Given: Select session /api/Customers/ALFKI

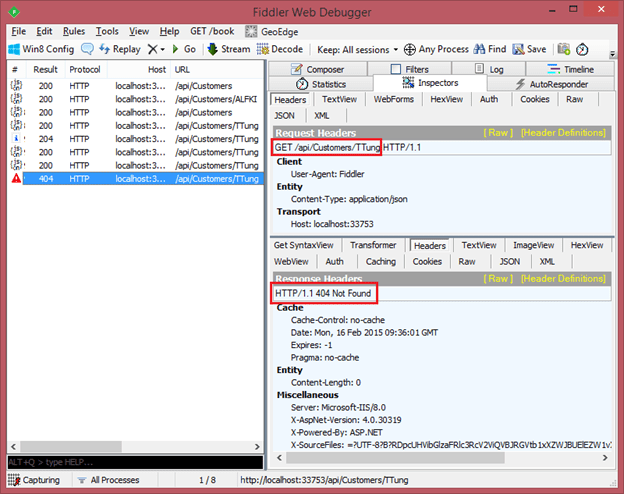Looking at the screenshot, I should [135, 99].
